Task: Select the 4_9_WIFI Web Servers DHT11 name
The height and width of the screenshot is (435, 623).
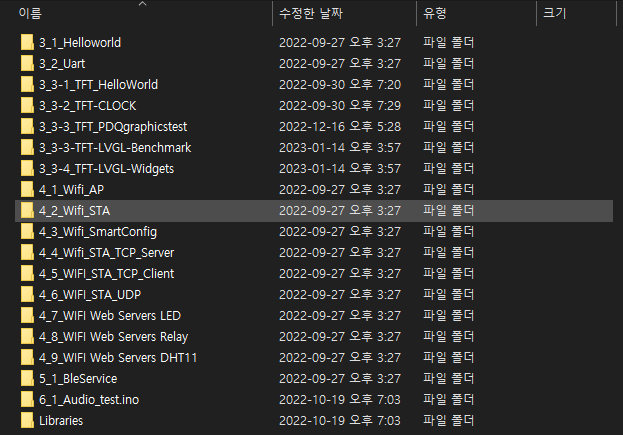Action: [118, 358]
